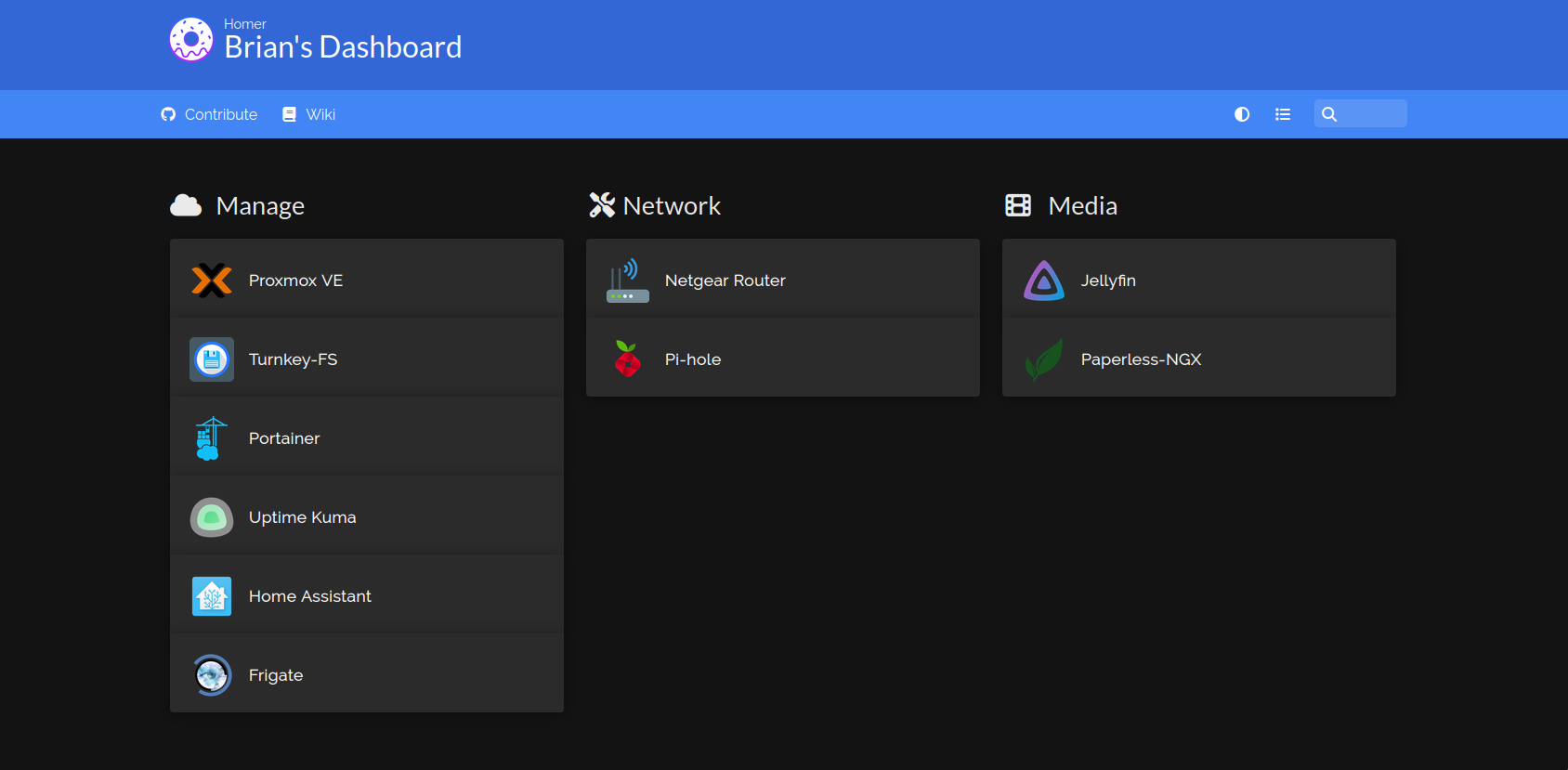Open Turnkey-FS service name

tap(293, 359)
